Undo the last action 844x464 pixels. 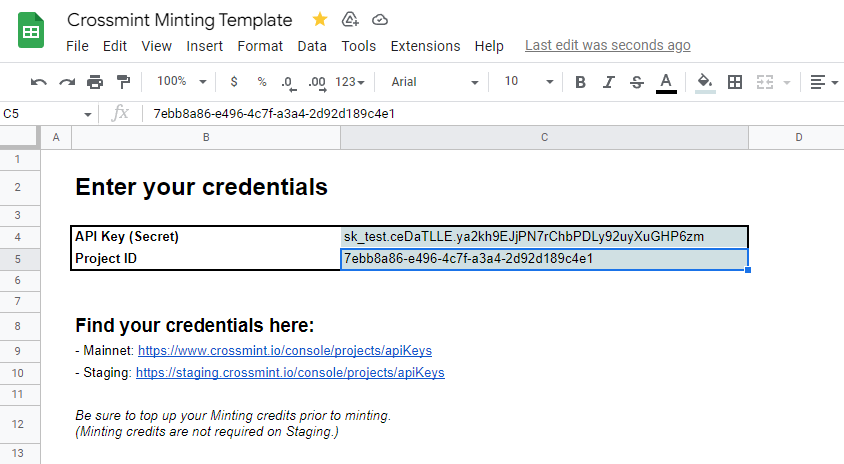[x=38, y=82]
